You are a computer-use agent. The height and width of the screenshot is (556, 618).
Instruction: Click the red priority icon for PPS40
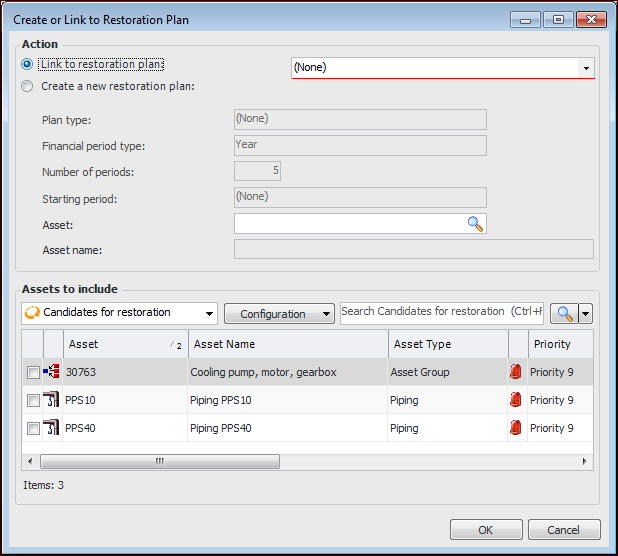(516, 428)
